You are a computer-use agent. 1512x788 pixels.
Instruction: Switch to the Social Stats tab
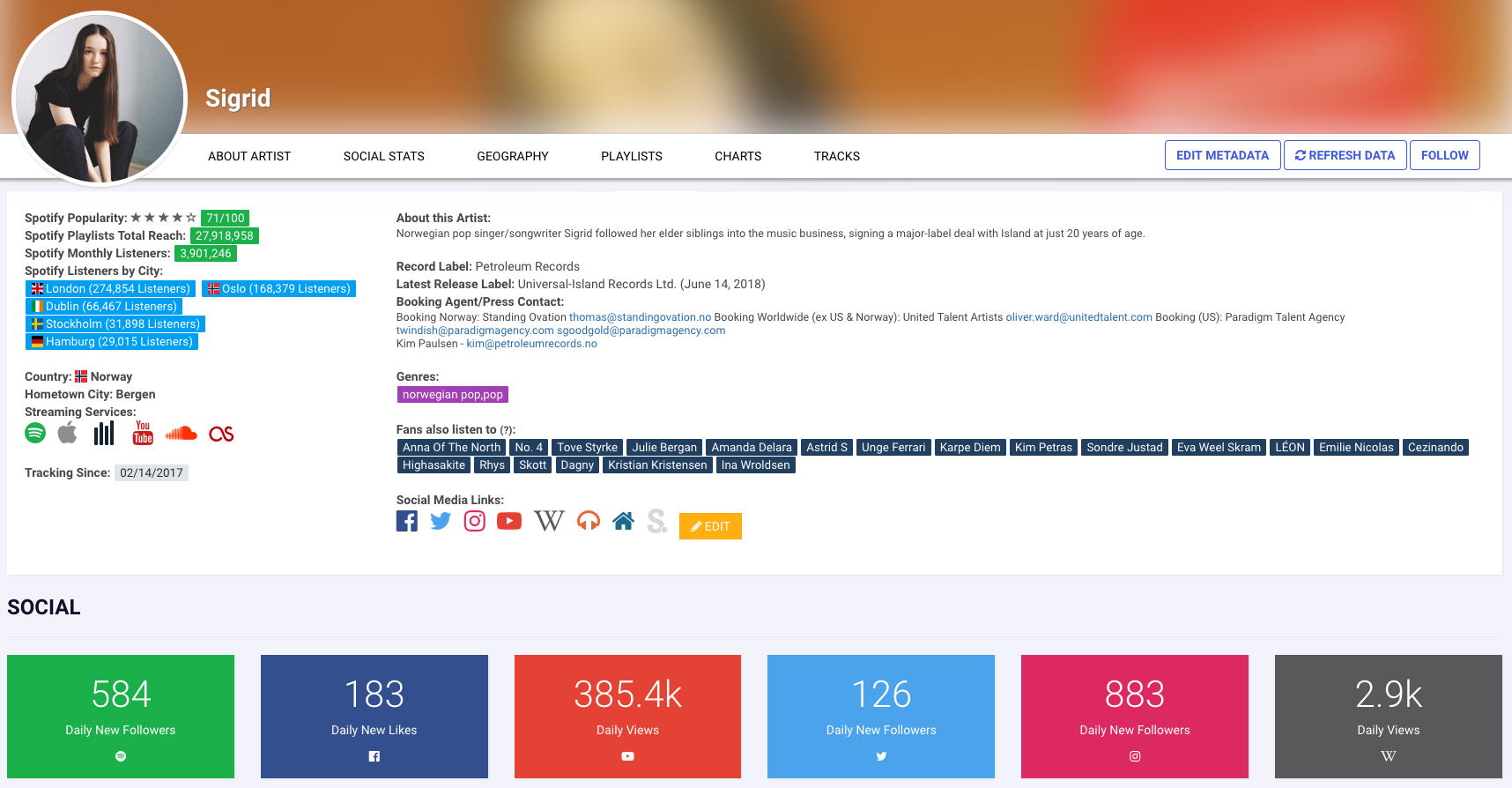(384, 156)
